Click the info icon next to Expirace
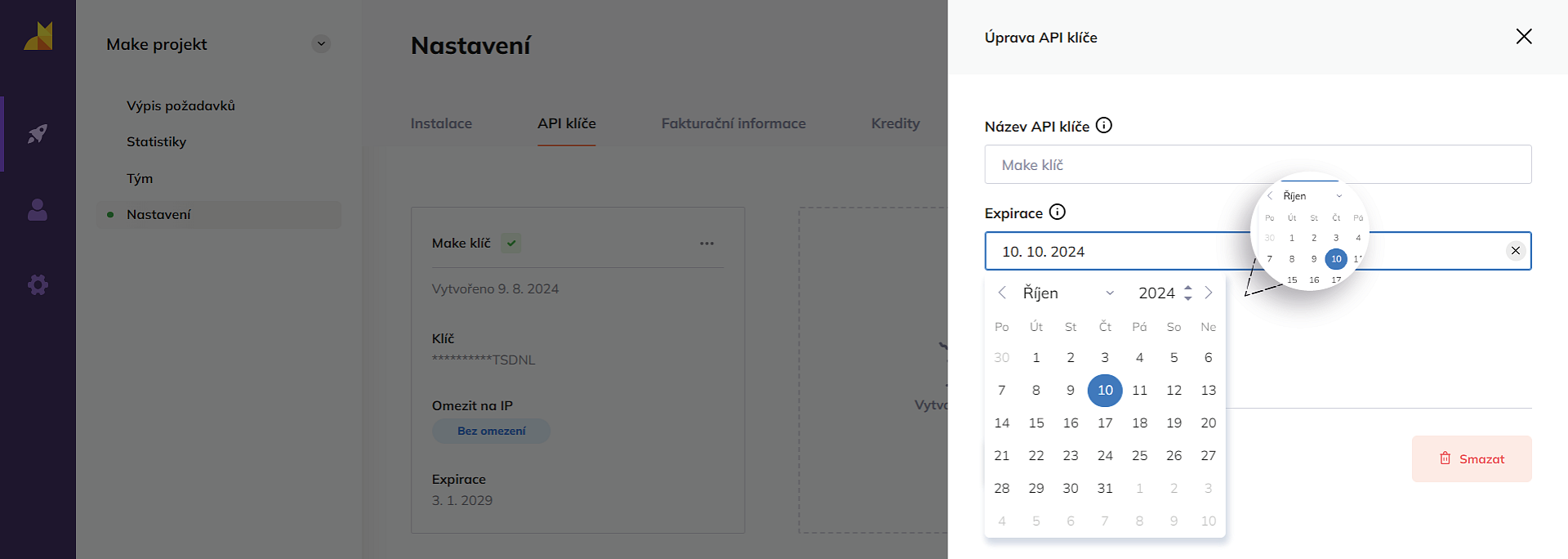The height and width of the screenshot is (559, 1568). pyautogui.click(x=1057, y=212)
